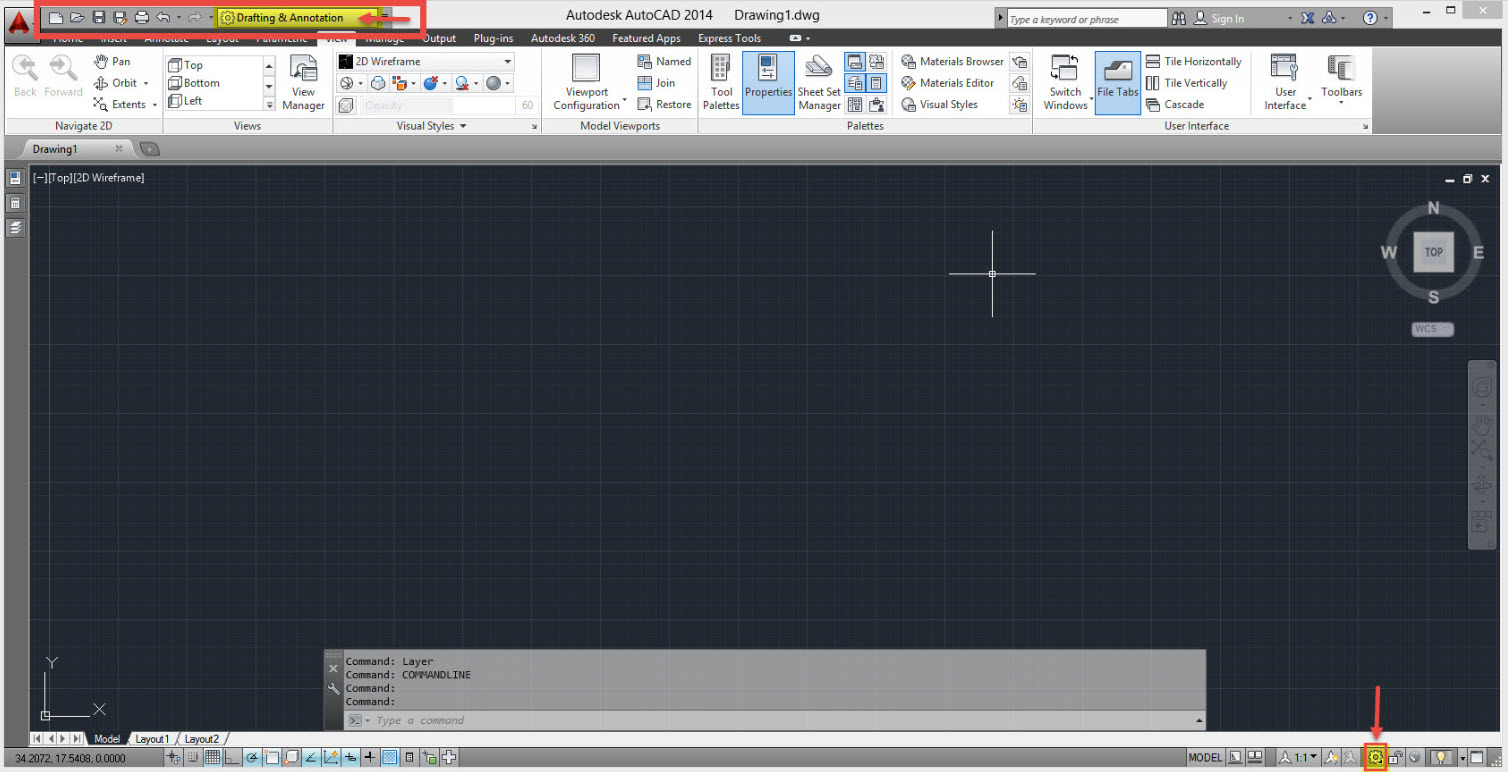Open the WCS dropdown under the ViewCube

(1433, 329)
